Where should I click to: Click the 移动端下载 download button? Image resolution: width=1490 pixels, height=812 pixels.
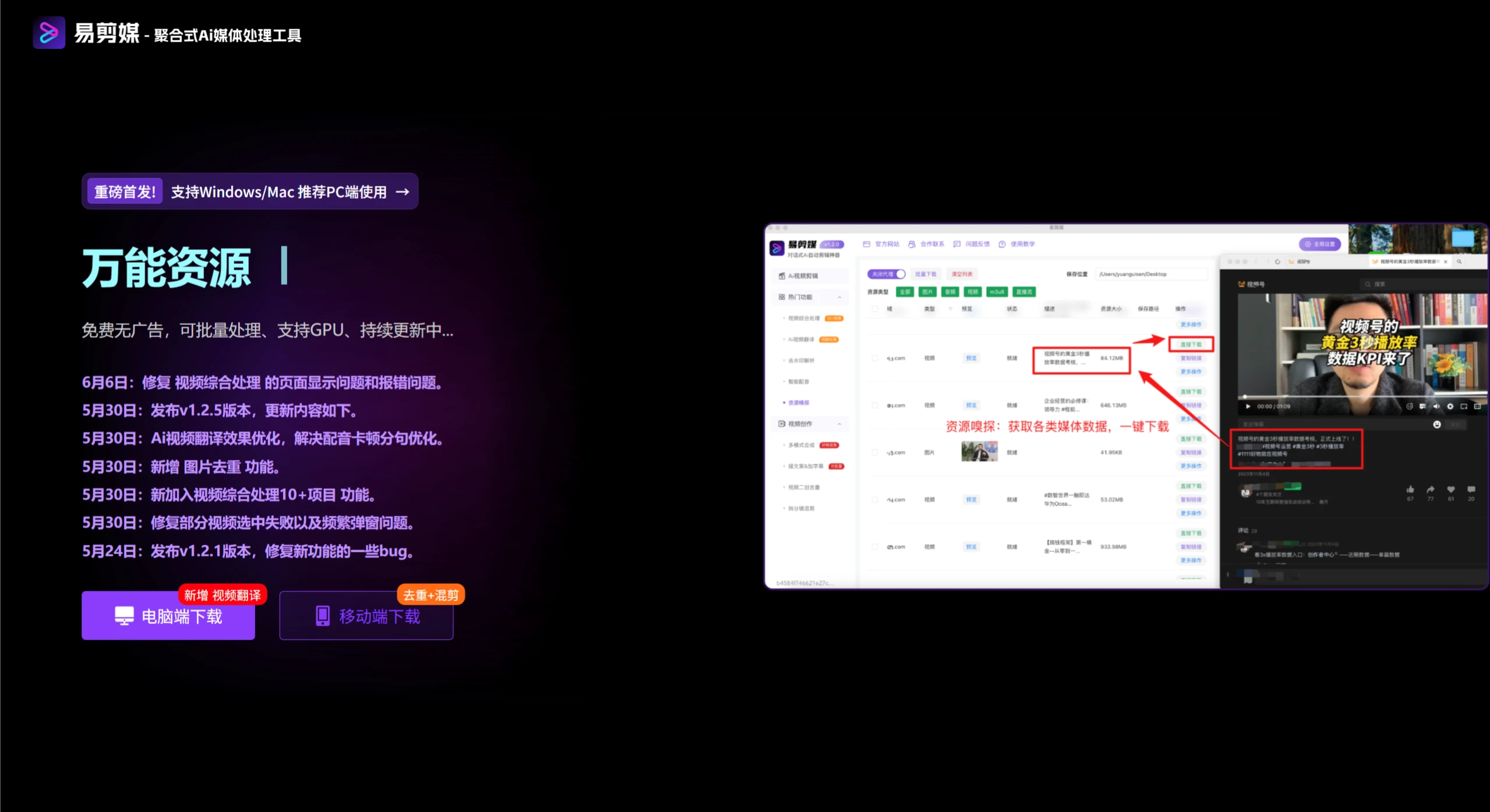tap(366, 616)
